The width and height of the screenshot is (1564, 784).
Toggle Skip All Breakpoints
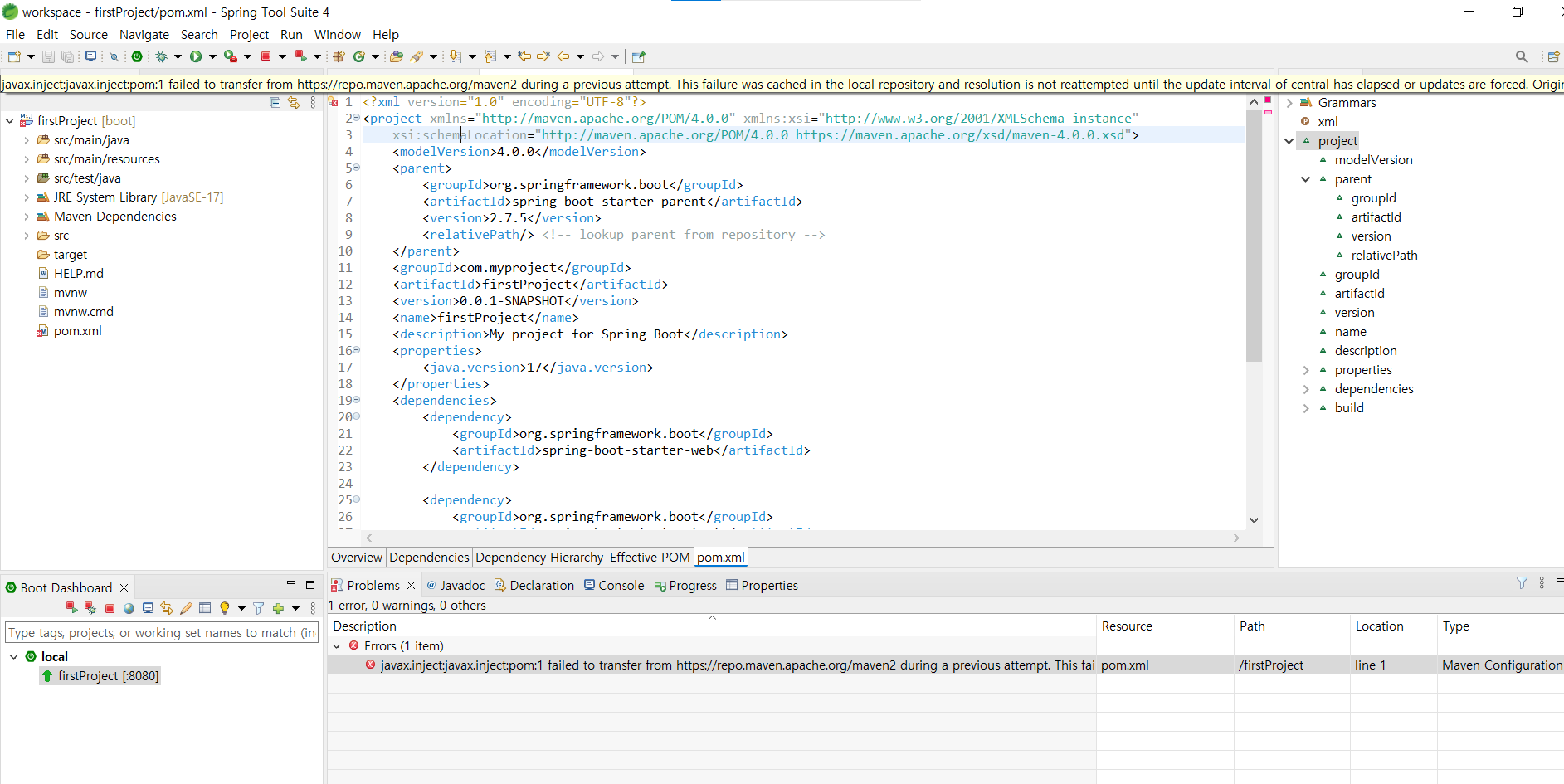(x=114, y=56)
